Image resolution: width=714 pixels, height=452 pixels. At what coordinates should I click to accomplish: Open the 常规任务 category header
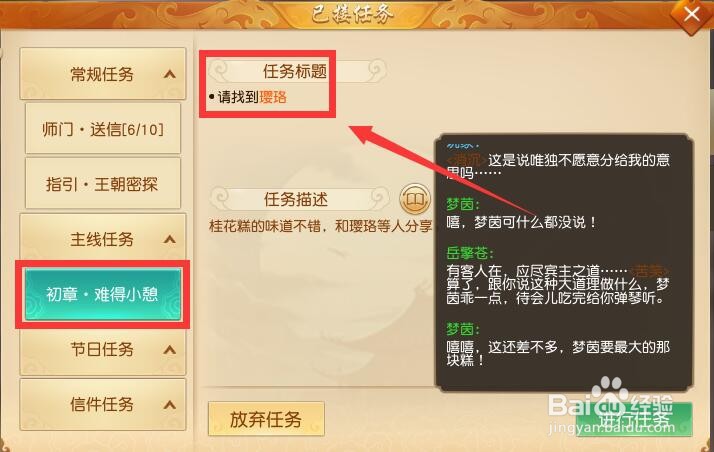(103, 74)
